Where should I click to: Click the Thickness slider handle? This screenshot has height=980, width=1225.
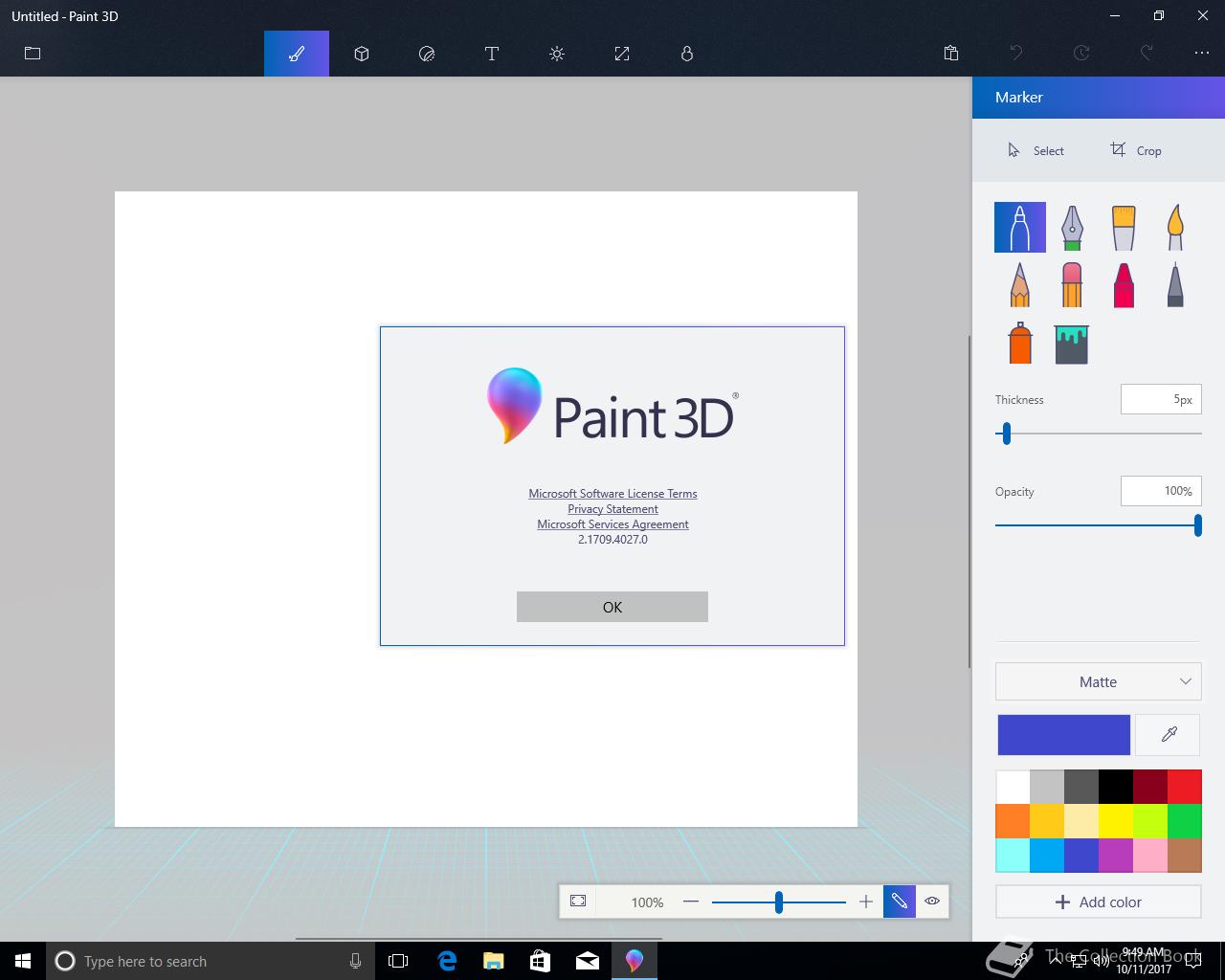(1006, 434)
